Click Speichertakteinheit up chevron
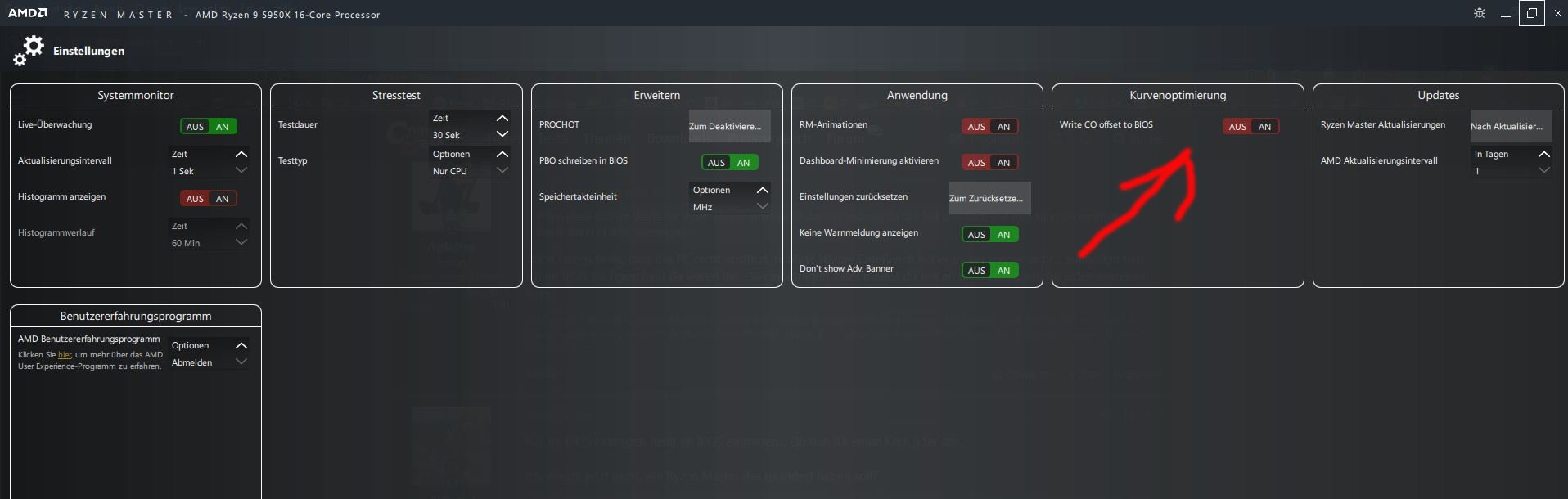The height and width of the screenshot is (499, 1568). pyautogui.click(x=763, y=190)
